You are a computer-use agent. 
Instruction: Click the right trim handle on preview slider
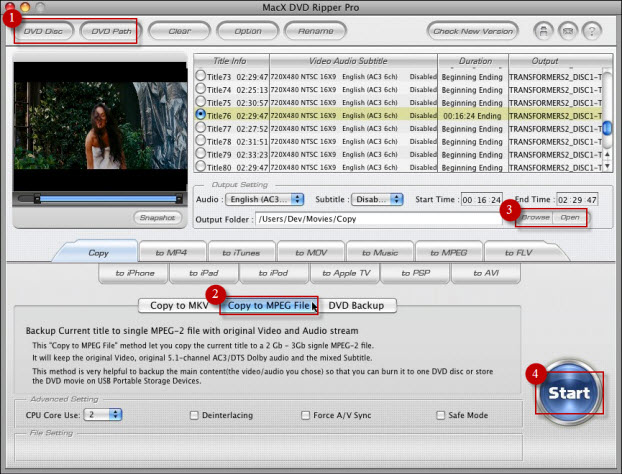[179, 199]
